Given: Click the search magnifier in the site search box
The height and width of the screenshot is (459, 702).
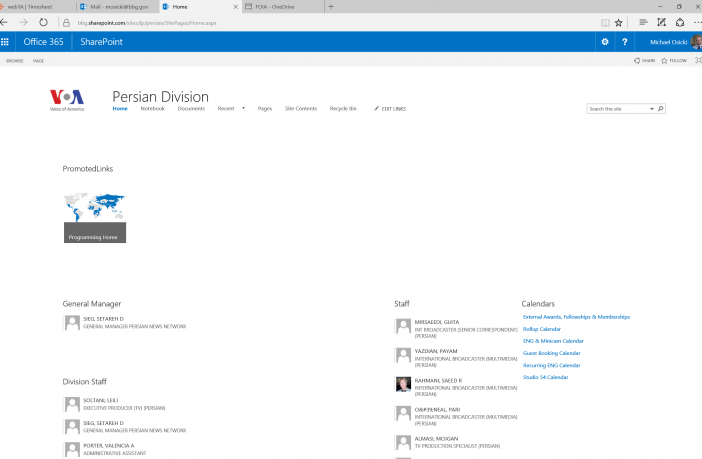Looking at the screenshot, I should coord(660,109).
